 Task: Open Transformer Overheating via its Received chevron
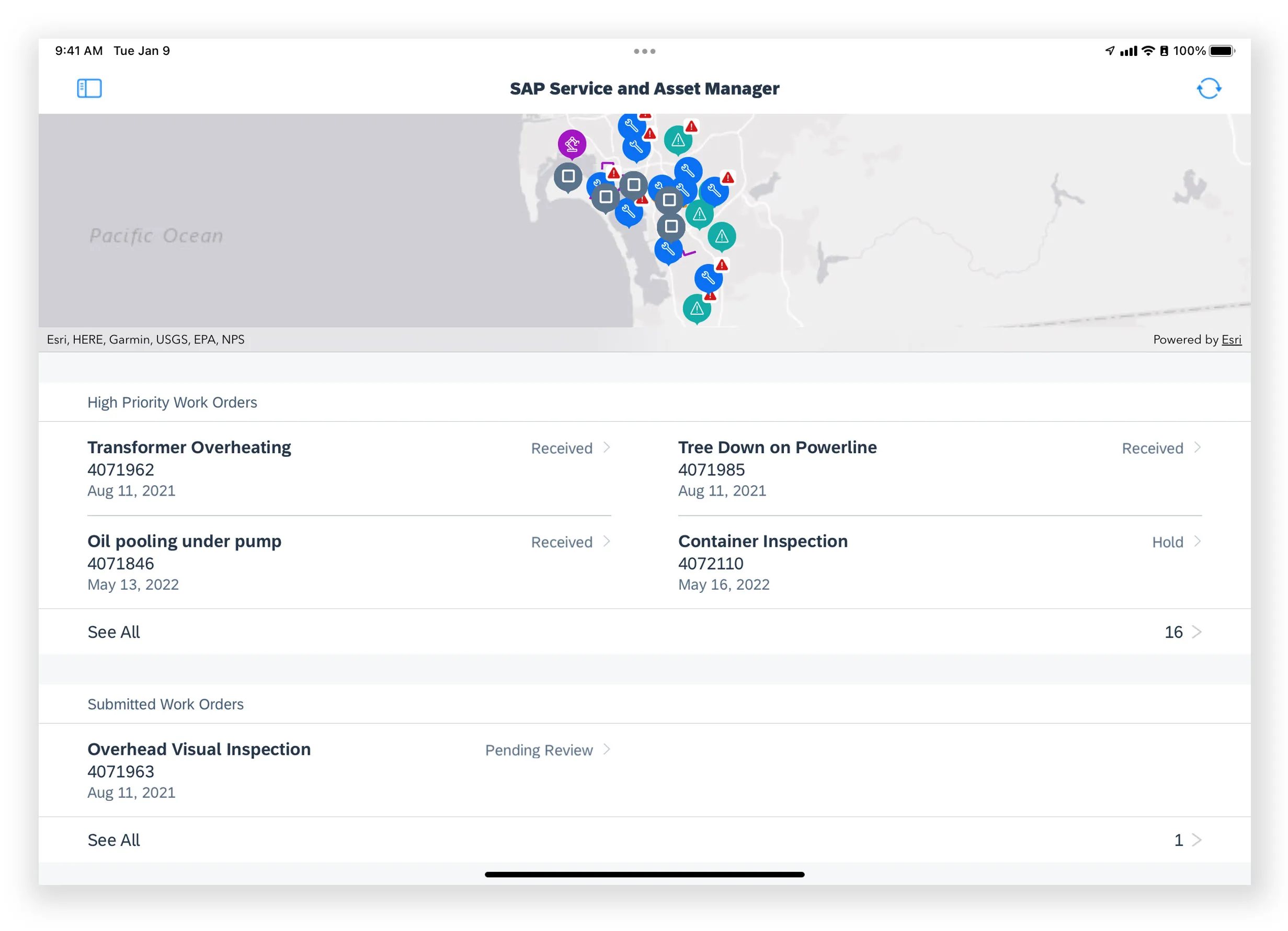(x=606, y=448)
